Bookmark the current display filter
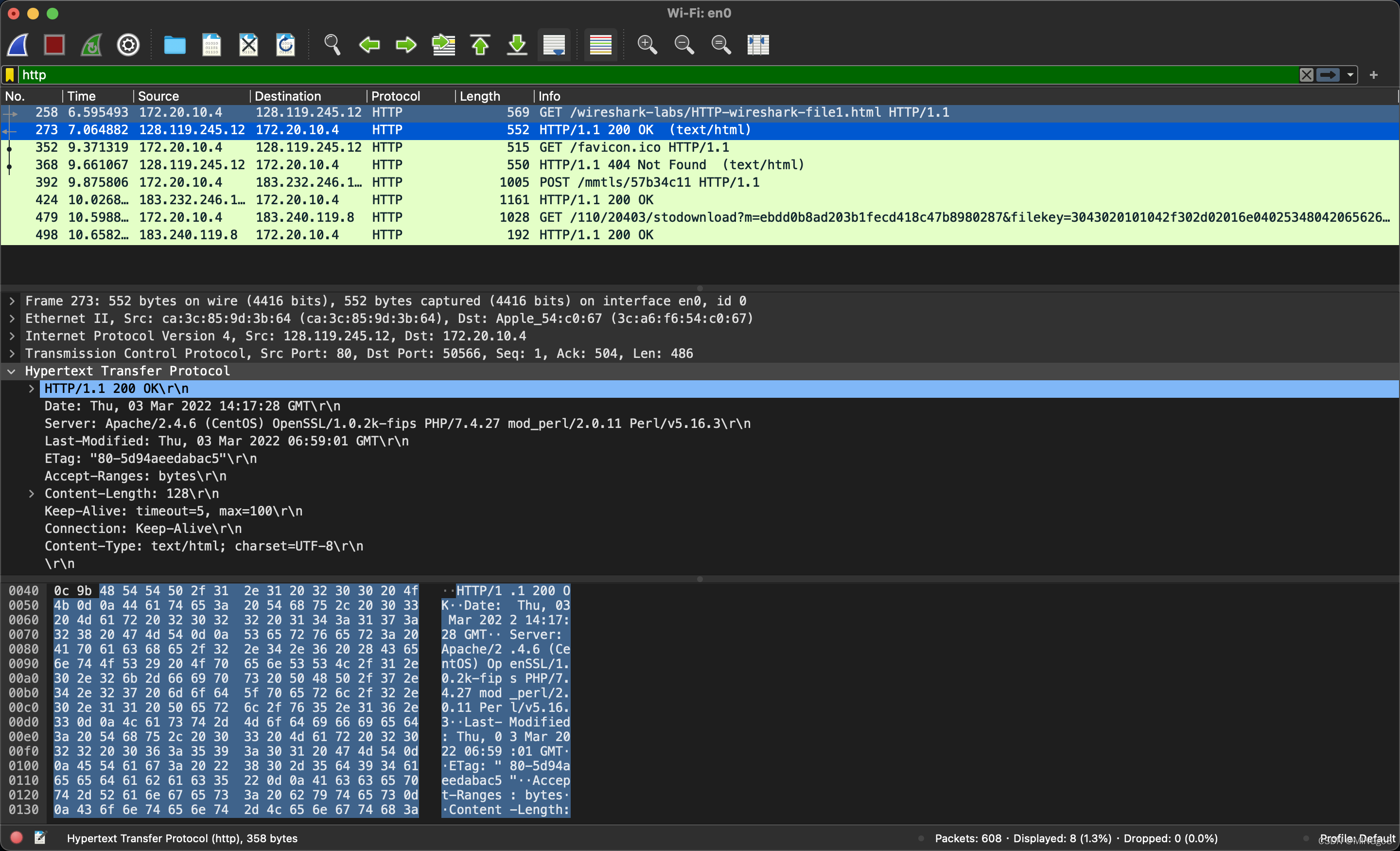This screenshot has height=851, width=1400. pyautogui.click(x=10, y=74)
